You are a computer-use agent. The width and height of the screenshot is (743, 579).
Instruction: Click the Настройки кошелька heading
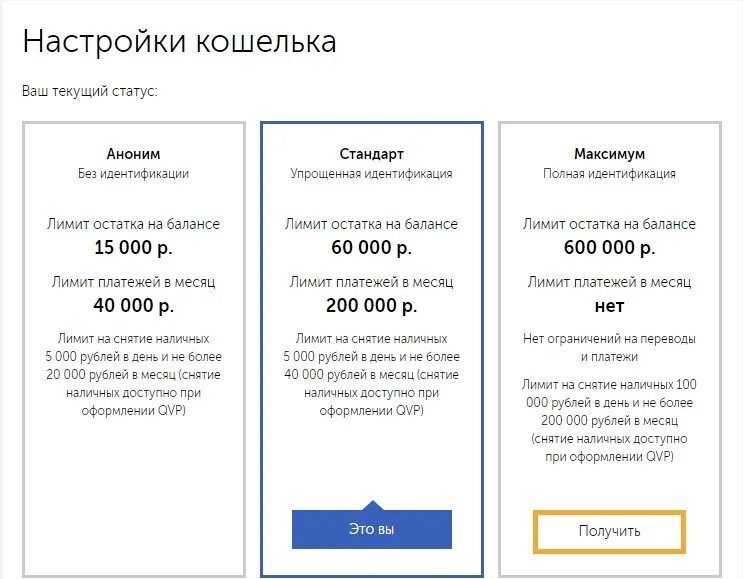tap(180, 41)
